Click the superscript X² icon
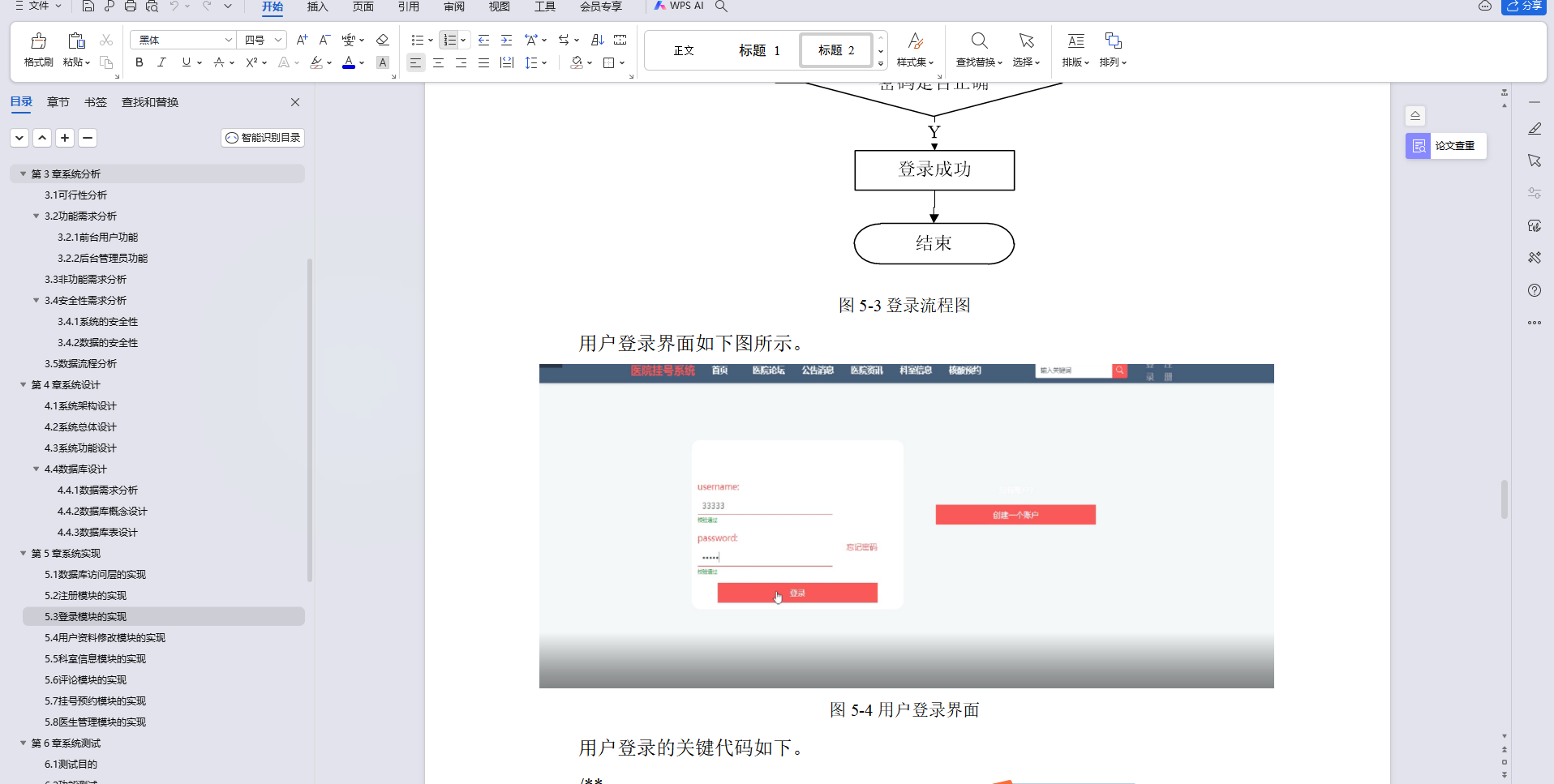 251,62
